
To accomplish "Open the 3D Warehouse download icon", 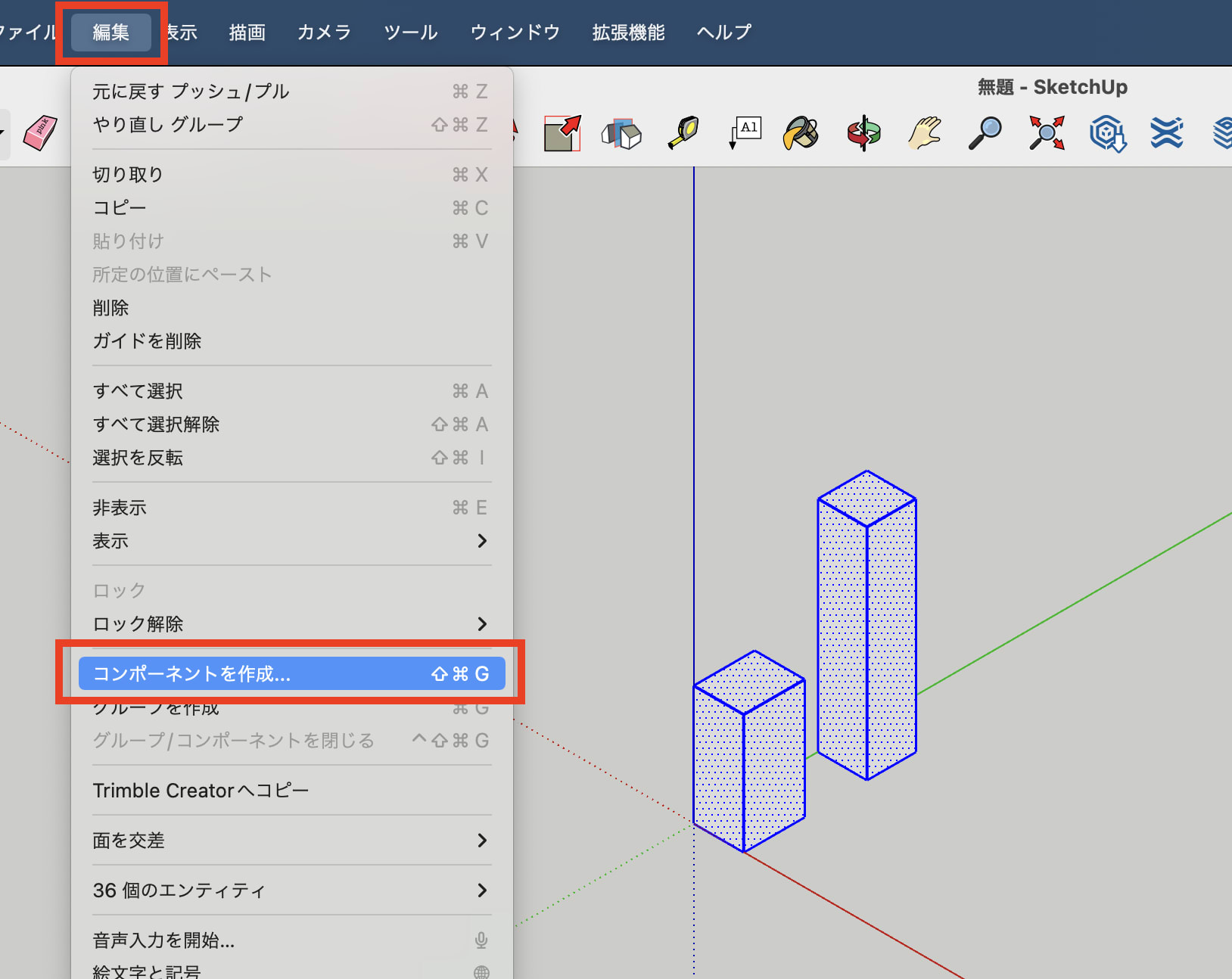I will [1107, 133].
